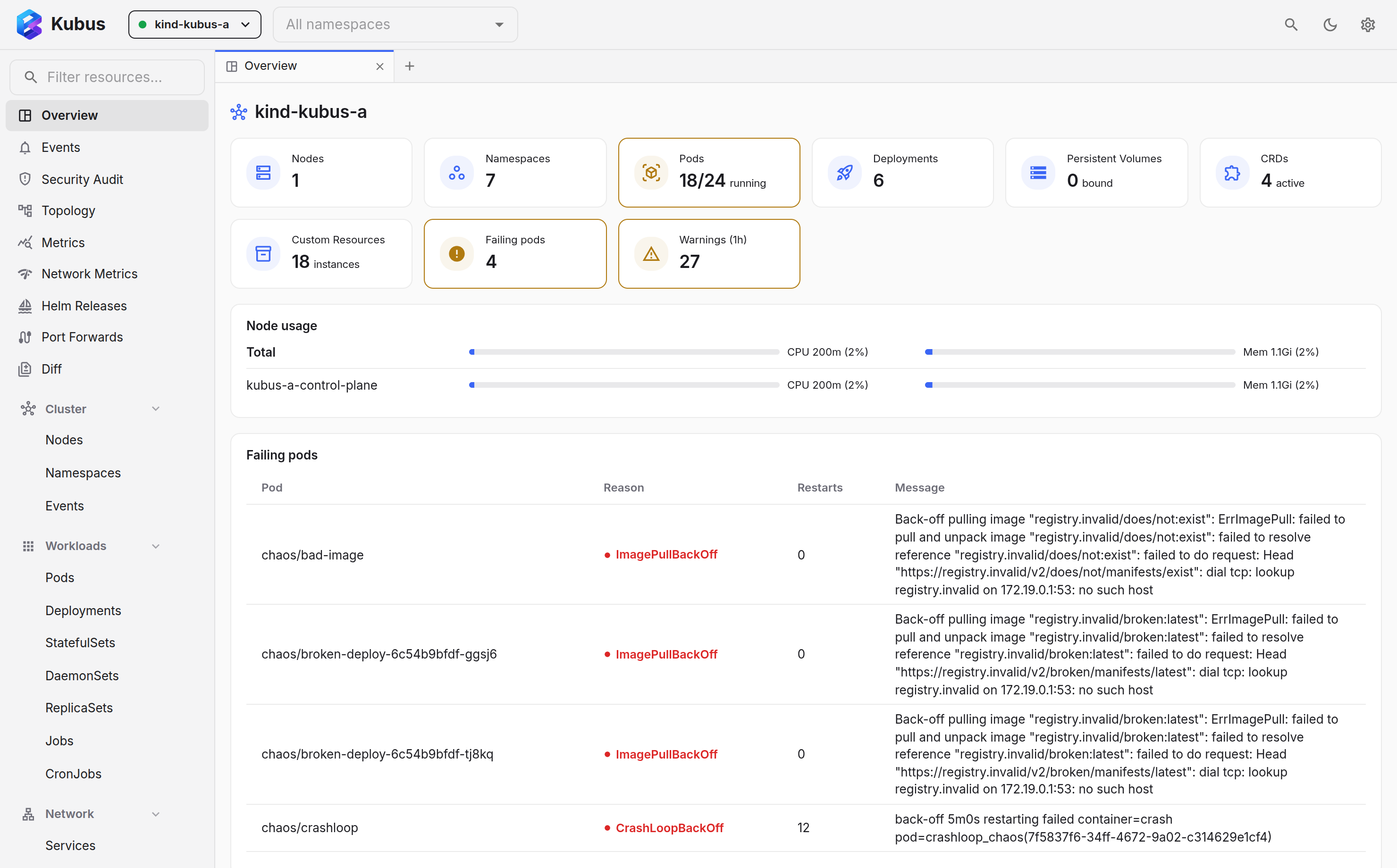Open the All namespaces dropdown

click(395, 25)
